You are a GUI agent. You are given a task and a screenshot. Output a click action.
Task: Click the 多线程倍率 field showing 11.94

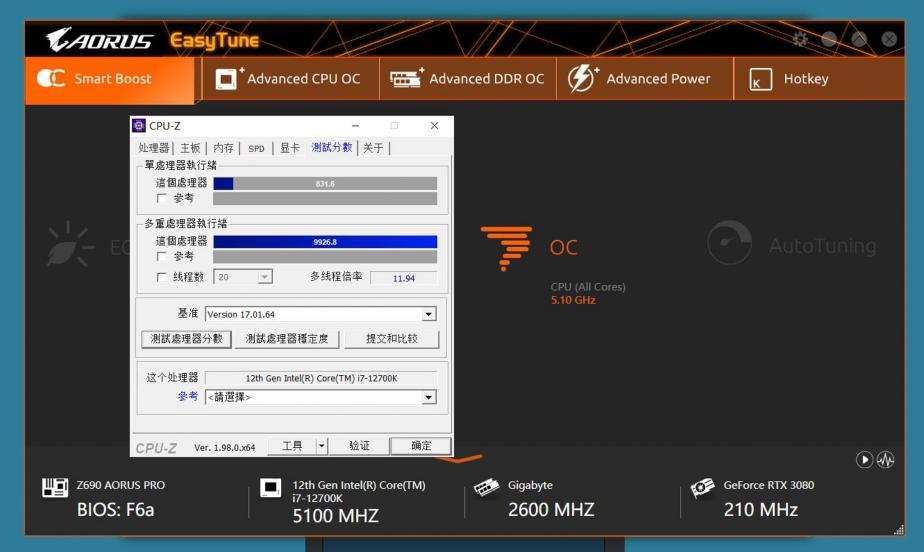pos(404,278)
